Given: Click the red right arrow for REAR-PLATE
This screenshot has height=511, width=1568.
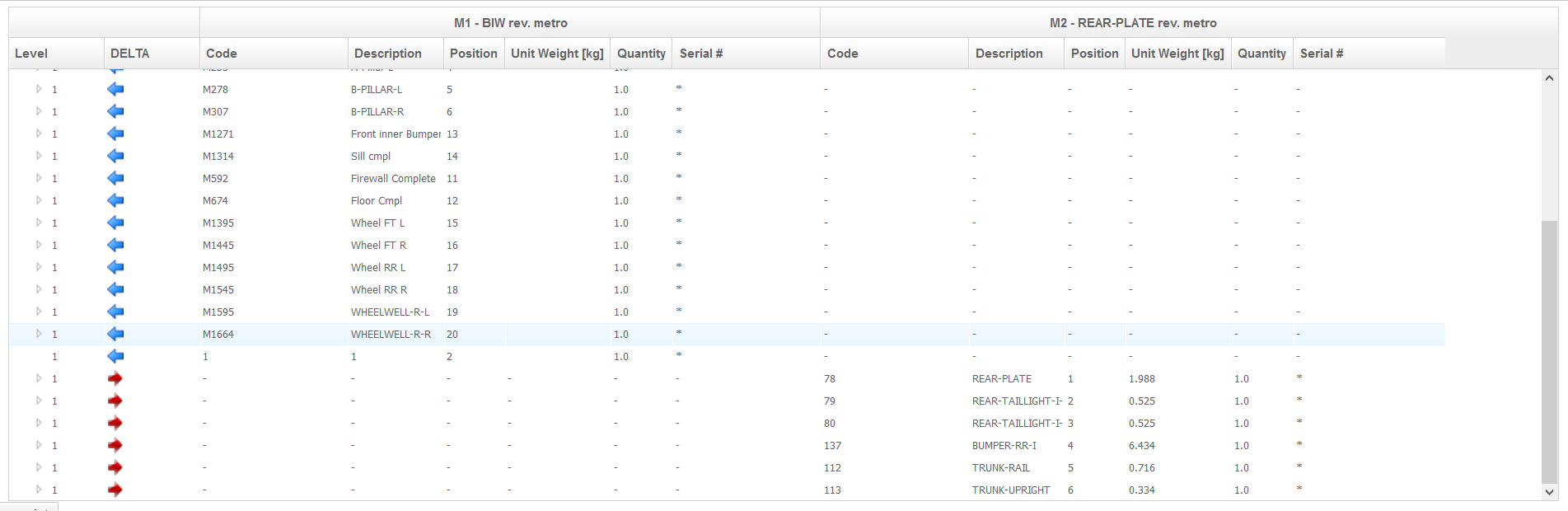Looking at the screenshot, I should [x=115, y=378].
